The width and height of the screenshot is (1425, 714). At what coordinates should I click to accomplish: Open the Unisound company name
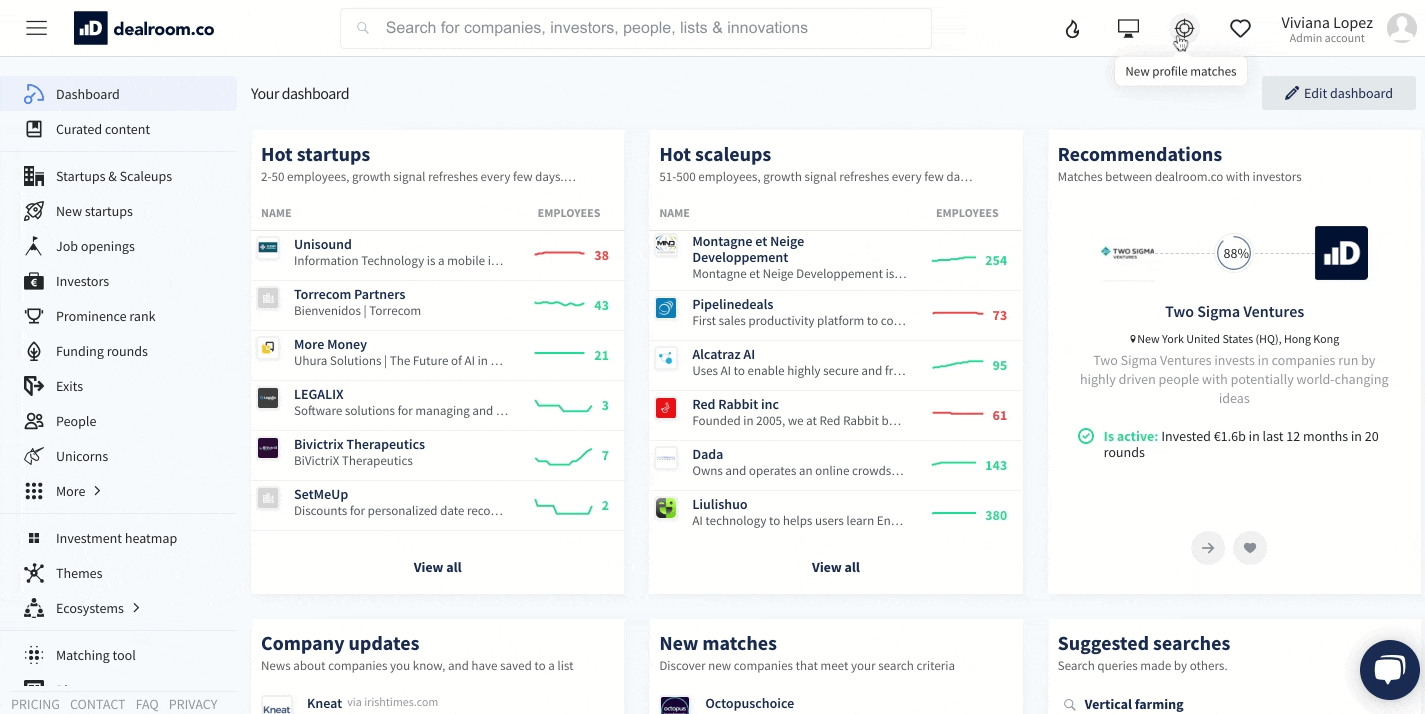[x=323, y=244]
